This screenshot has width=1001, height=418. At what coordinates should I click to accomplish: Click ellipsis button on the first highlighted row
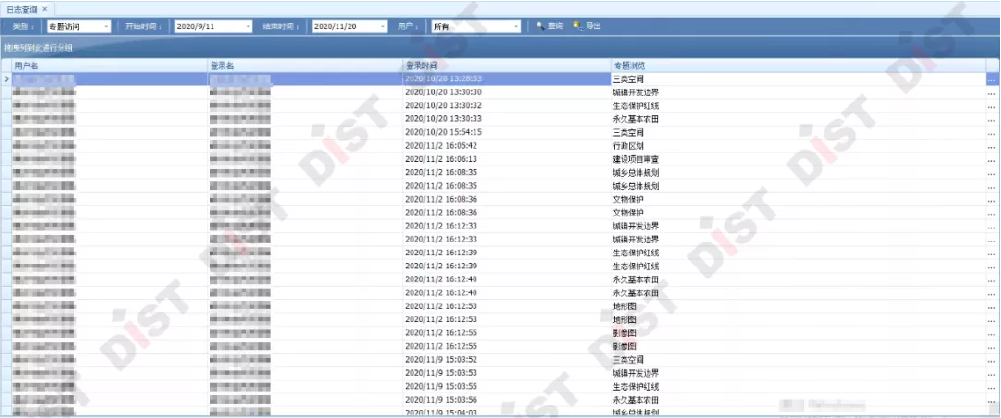pos(991,79)
